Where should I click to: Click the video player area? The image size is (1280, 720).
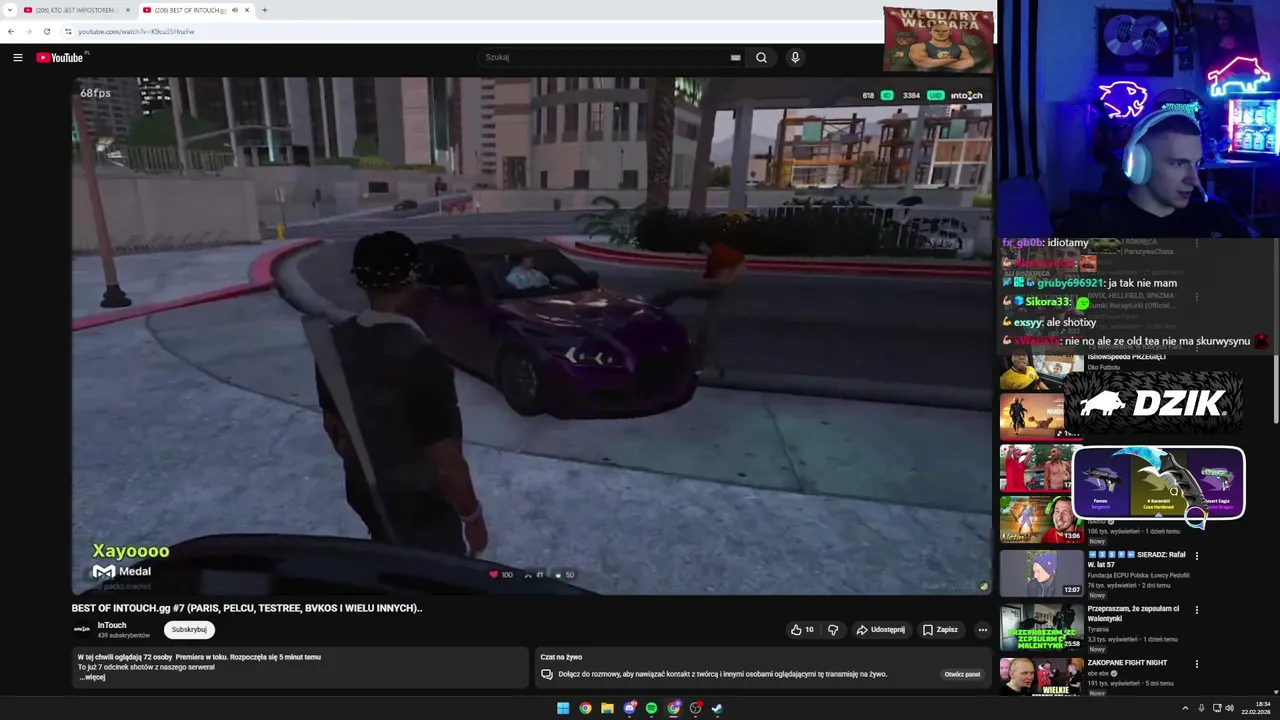click(531, 336)
